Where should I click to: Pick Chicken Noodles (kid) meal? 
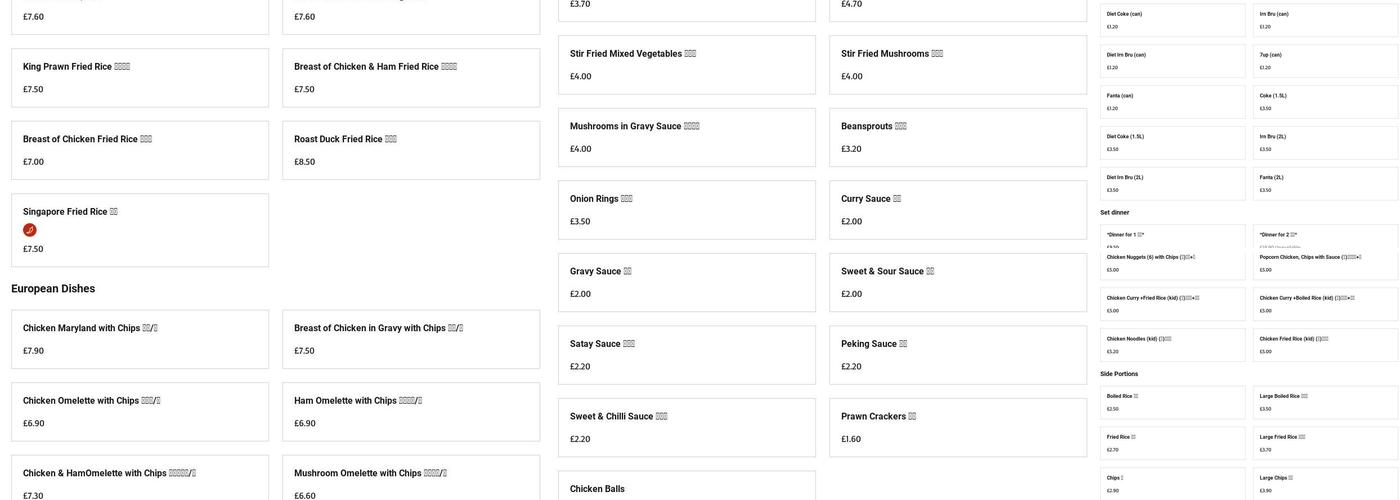point(1172,345)
